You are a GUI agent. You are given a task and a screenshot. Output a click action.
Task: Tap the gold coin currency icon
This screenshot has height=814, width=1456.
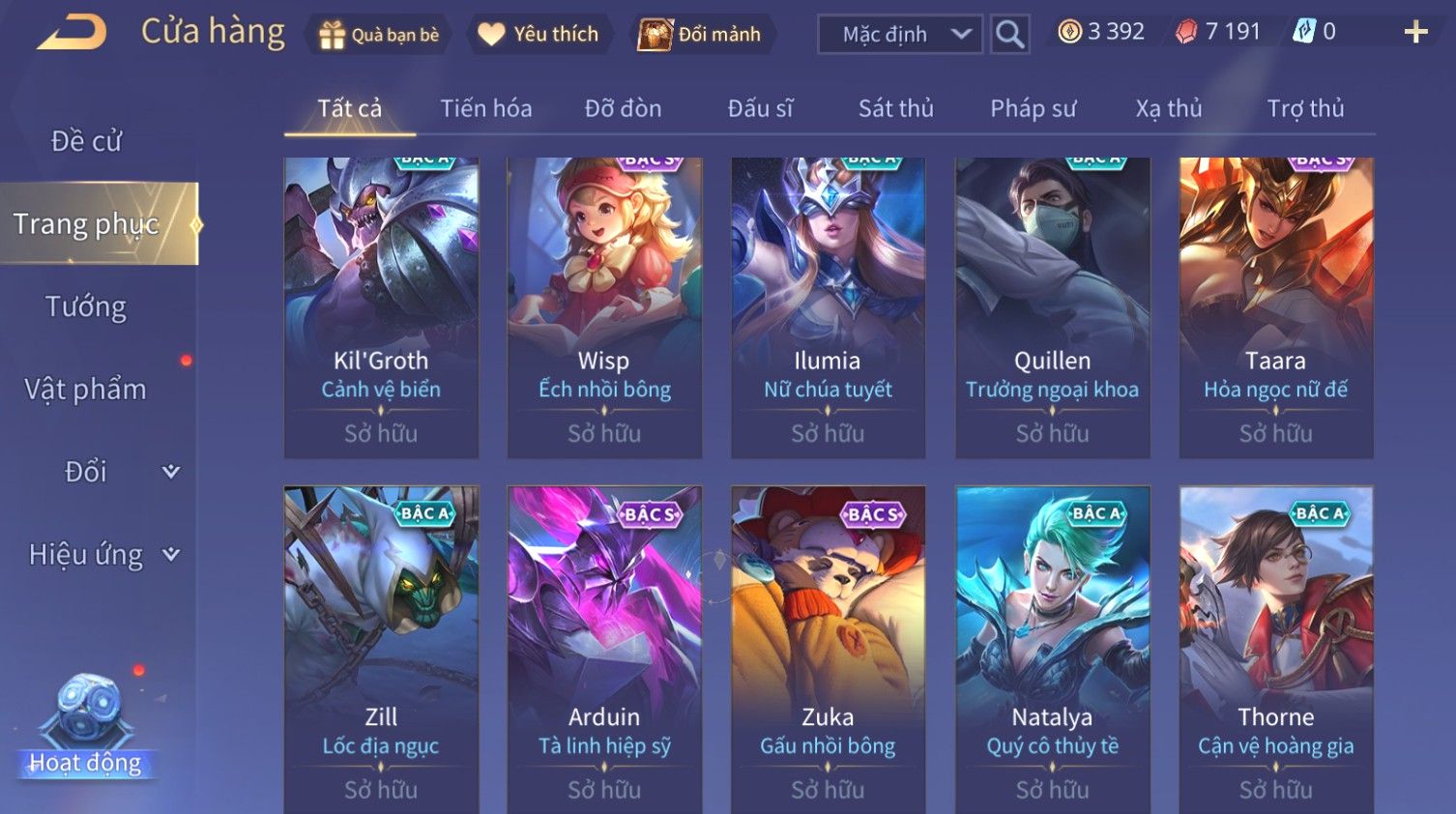(x=1068, y=32)
